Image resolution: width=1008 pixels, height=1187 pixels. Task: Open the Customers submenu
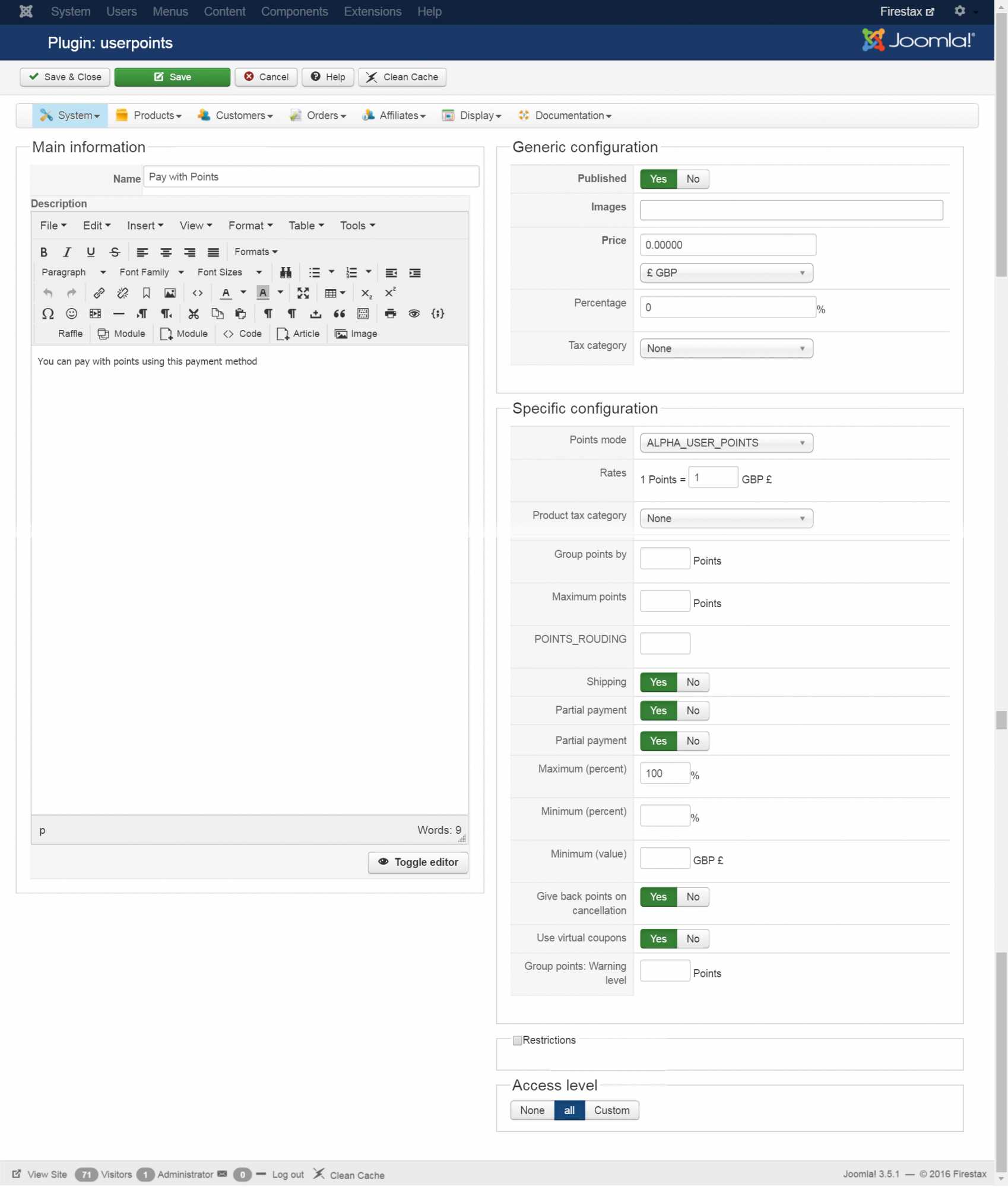pos(236,116)
